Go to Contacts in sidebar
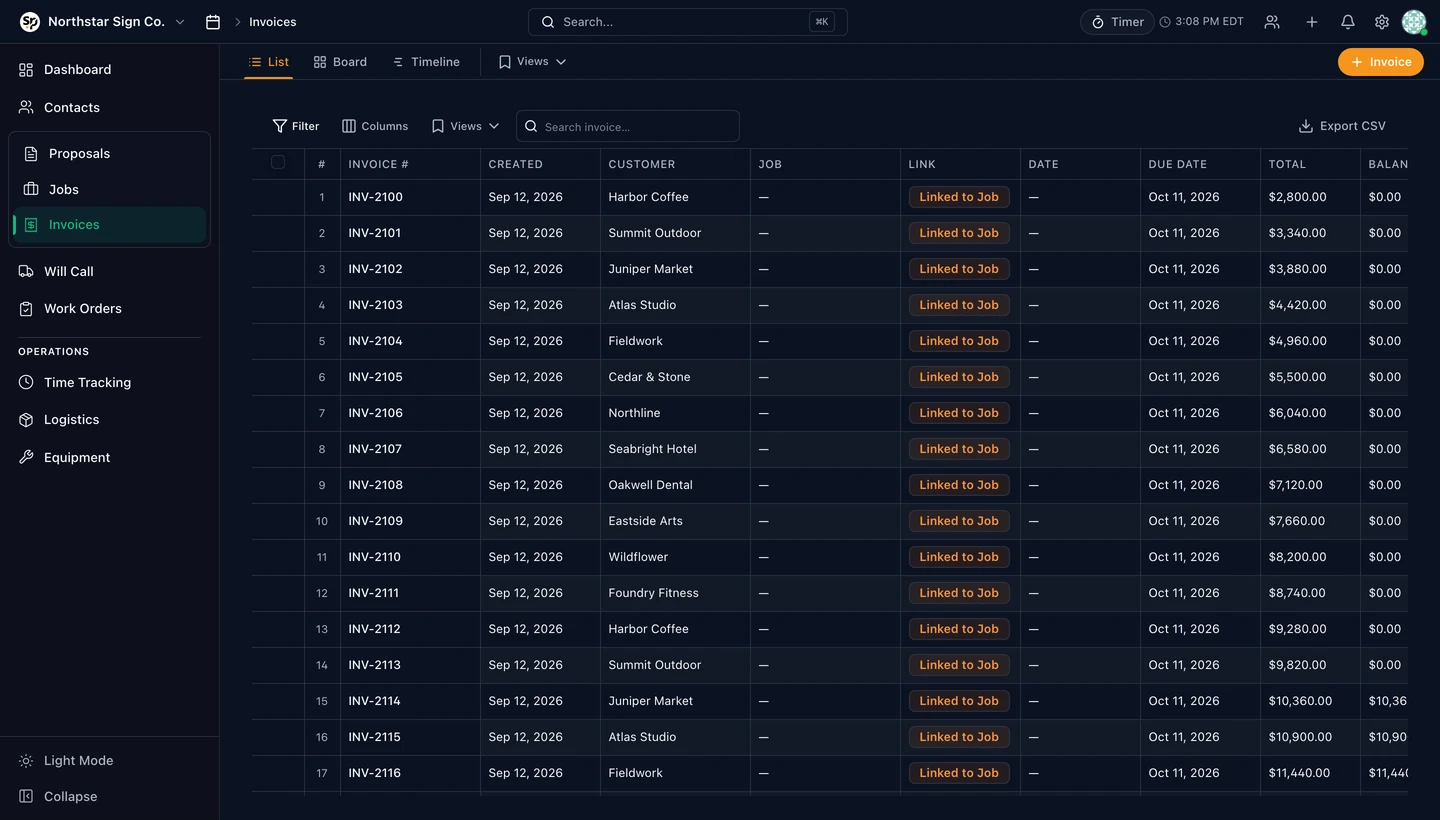 click(110, 107)
